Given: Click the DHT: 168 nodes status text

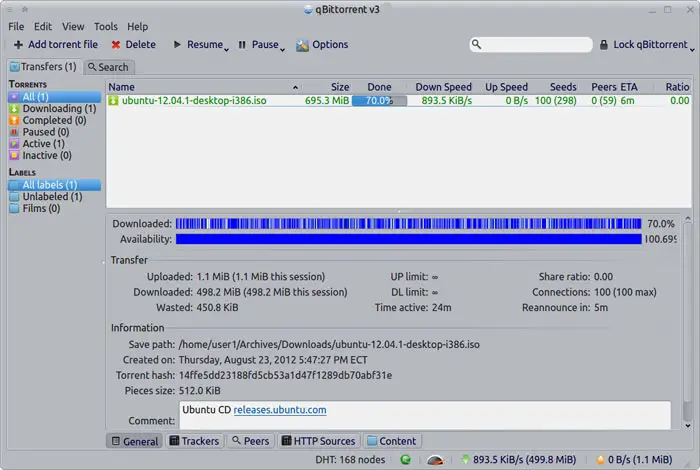Looking at the screenshot, I should tap(350, 459).
